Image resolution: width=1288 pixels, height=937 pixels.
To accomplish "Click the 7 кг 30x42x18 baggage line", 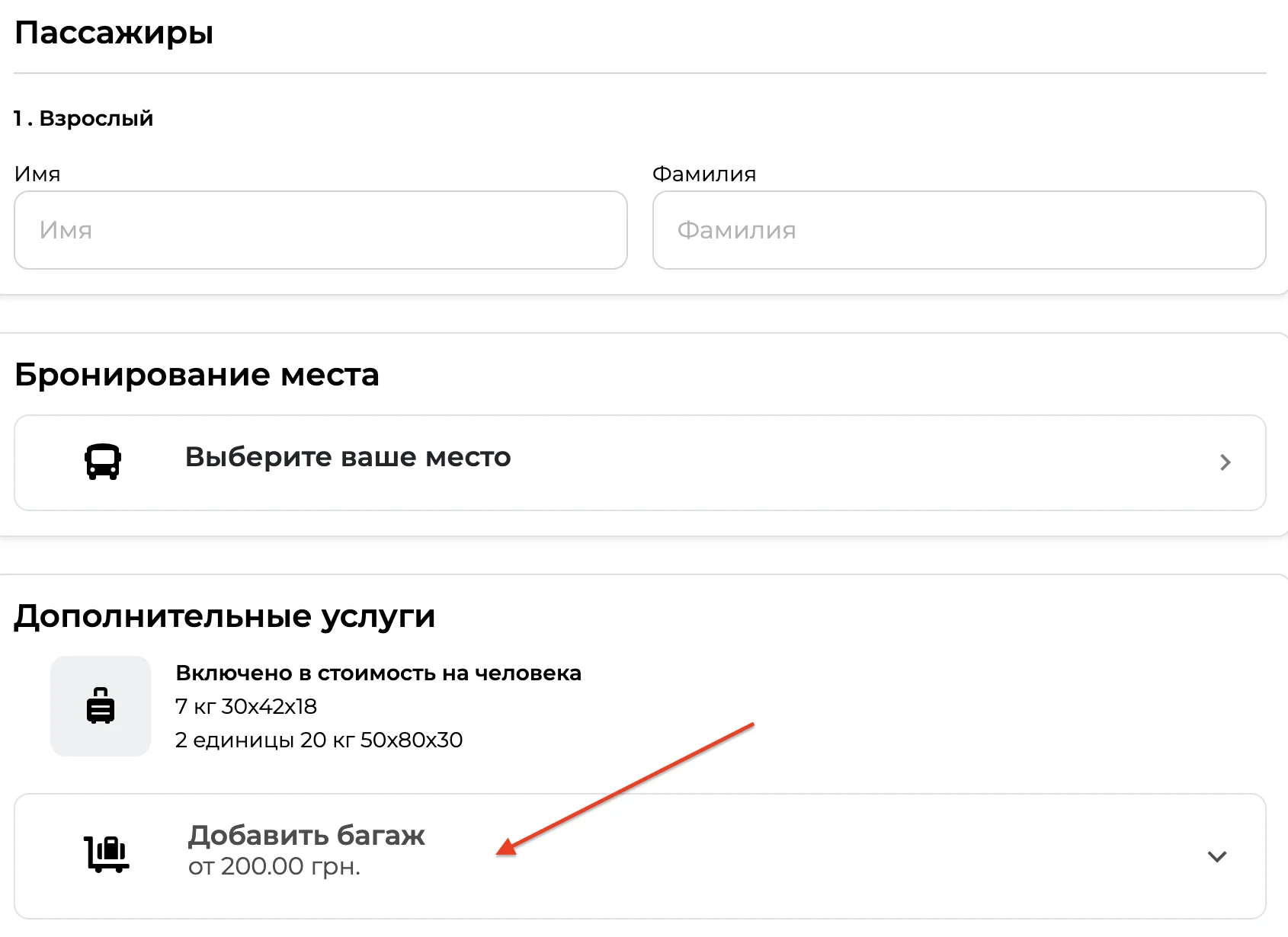I will 246,707.
